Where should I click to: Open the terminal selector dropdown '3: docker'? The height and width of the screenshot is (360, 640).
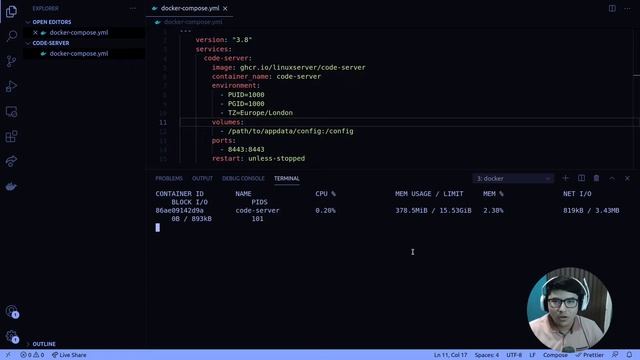(x=513, y=178)
